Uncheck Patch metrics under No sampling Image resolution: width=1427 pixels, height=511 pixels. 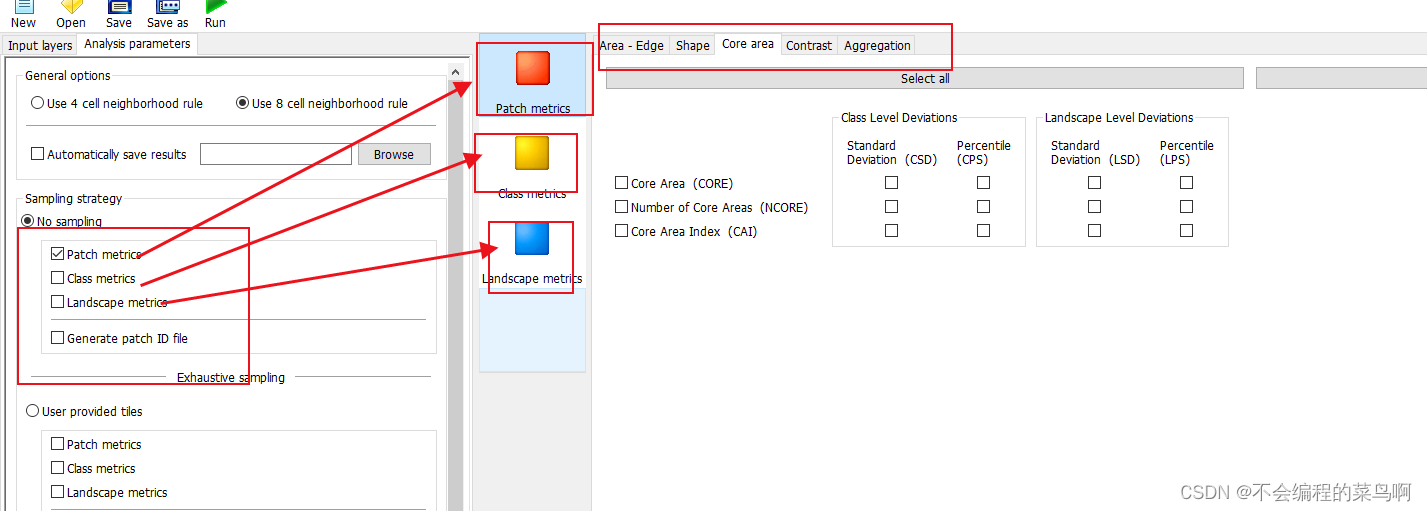(58, 254)
